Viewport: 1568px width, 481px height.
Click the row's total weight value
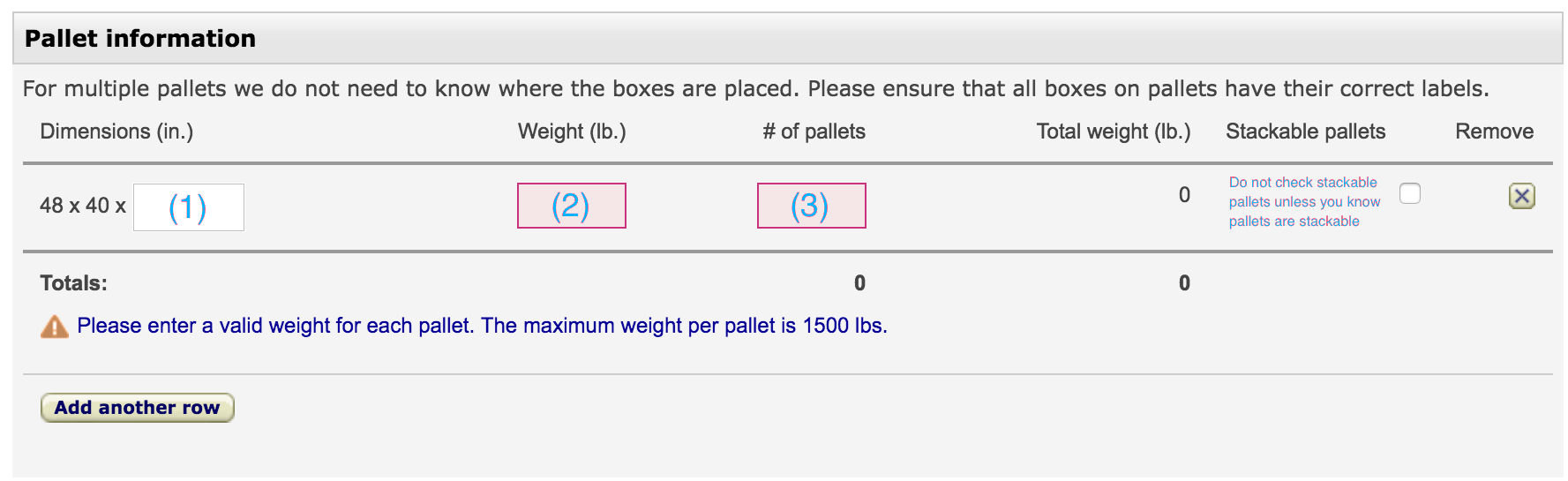coord(1184,195)
